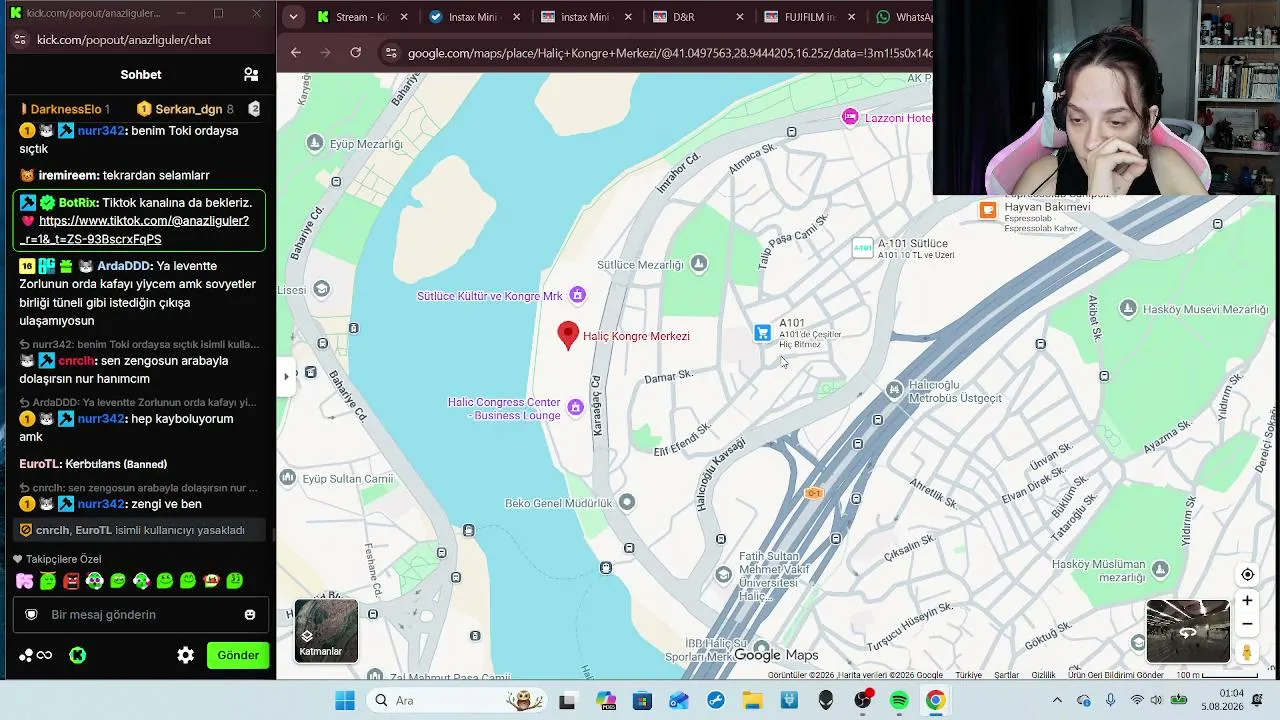
Task: Click the red Haliç Kongre Merkezi pin
Action: [568, 336]
